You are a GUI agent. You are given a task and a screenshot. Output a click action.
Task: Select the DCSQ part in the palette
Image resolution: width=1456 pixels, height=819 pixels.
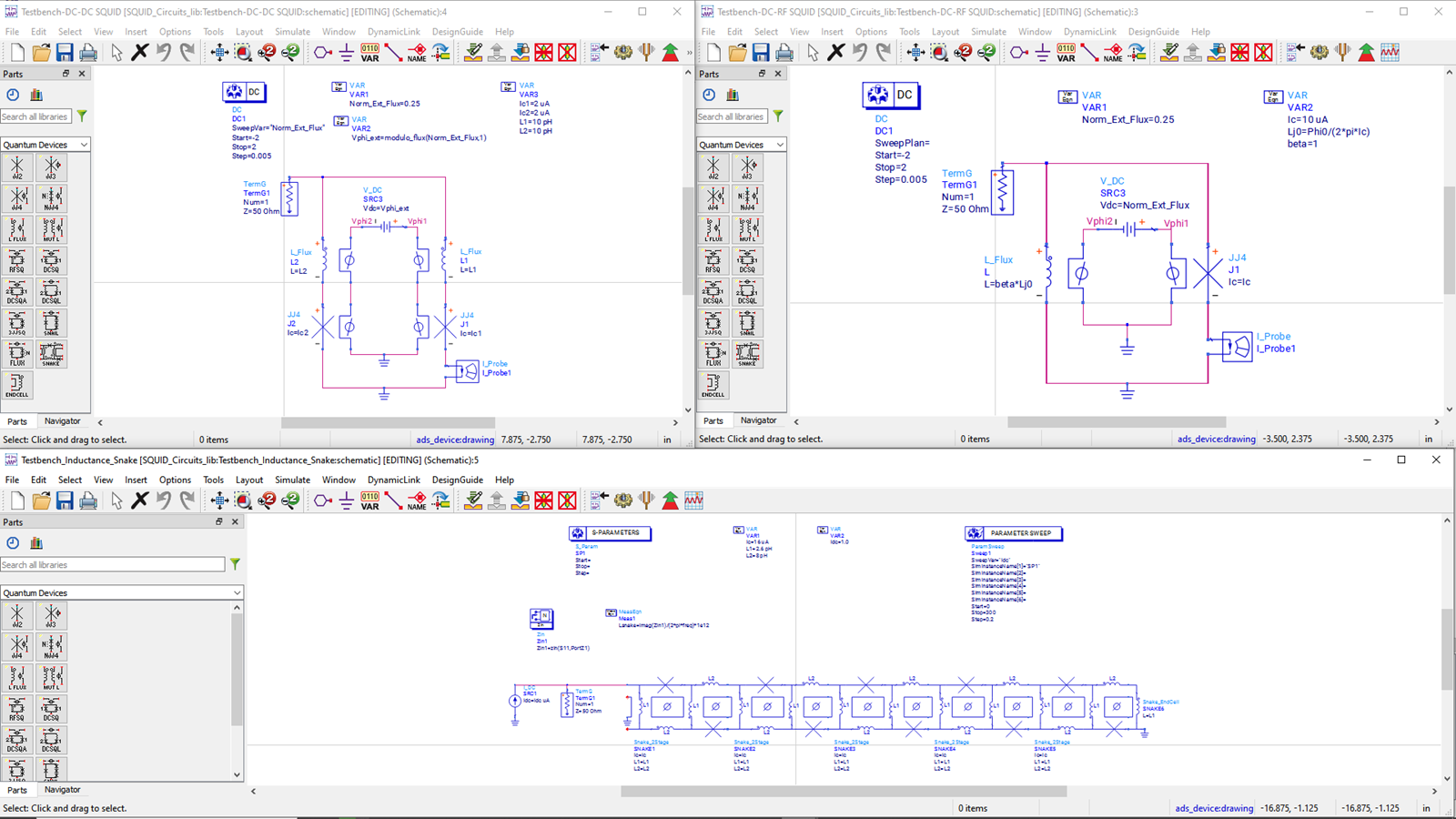pos(52,259)
